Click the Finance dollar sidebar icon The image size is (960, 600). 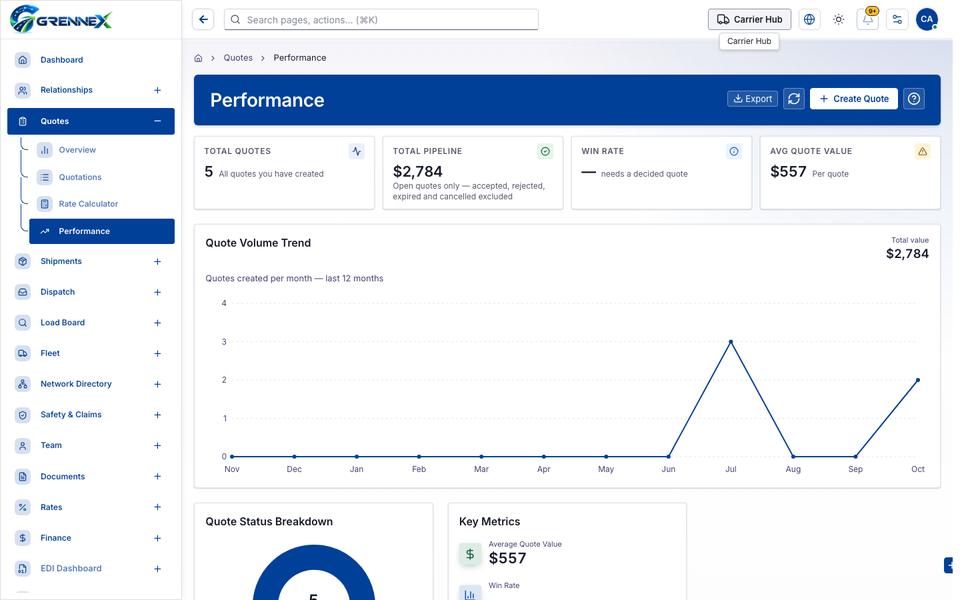(x=23, y=538)
